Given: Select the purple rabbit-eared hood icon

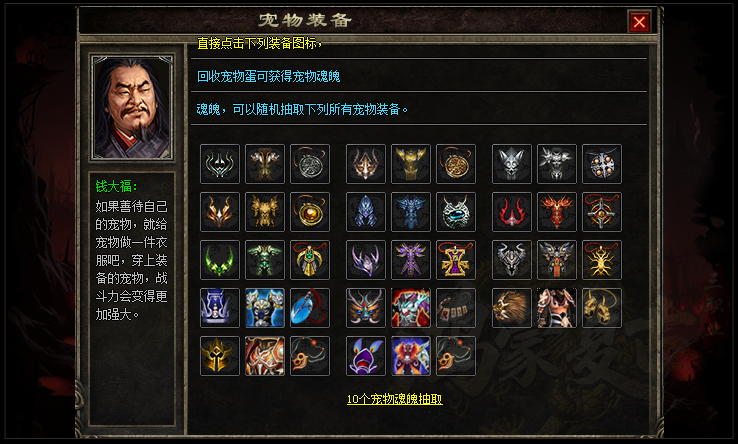Looking at the screenshot, I should coord(366,356).
